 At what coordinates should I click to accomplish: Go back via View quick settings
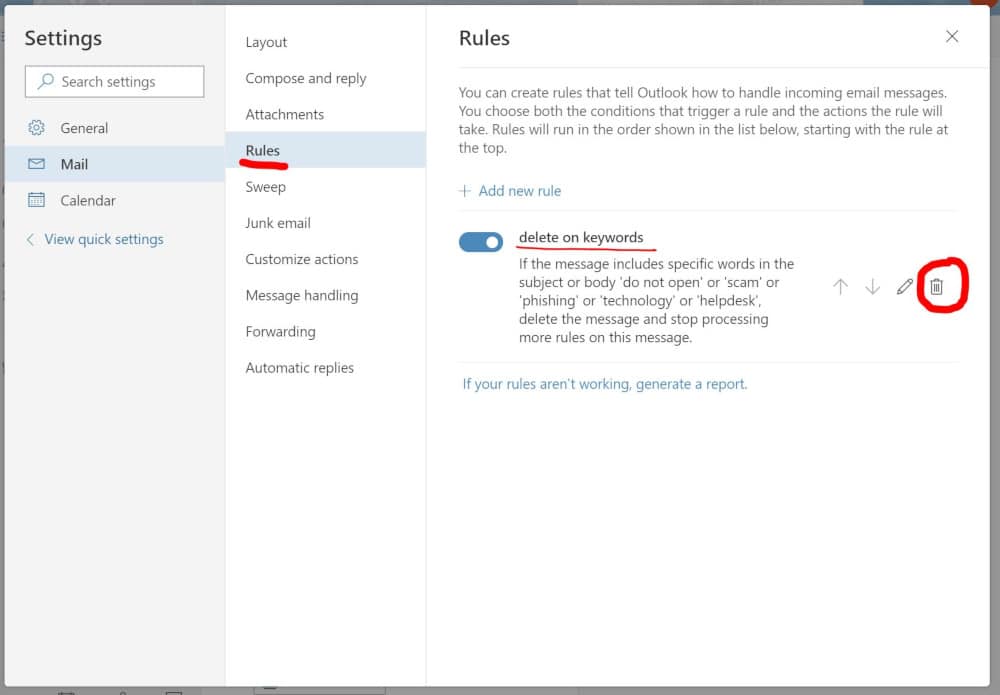[103, 239]
